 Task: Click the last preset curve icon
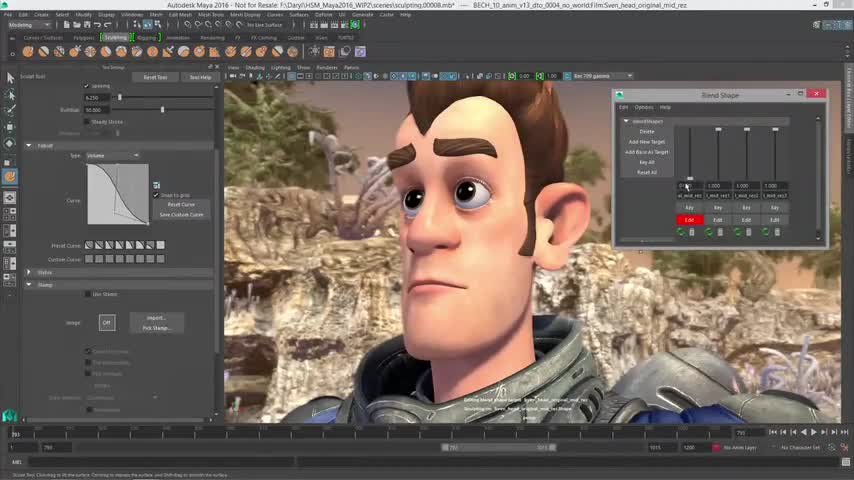(161, 245)
